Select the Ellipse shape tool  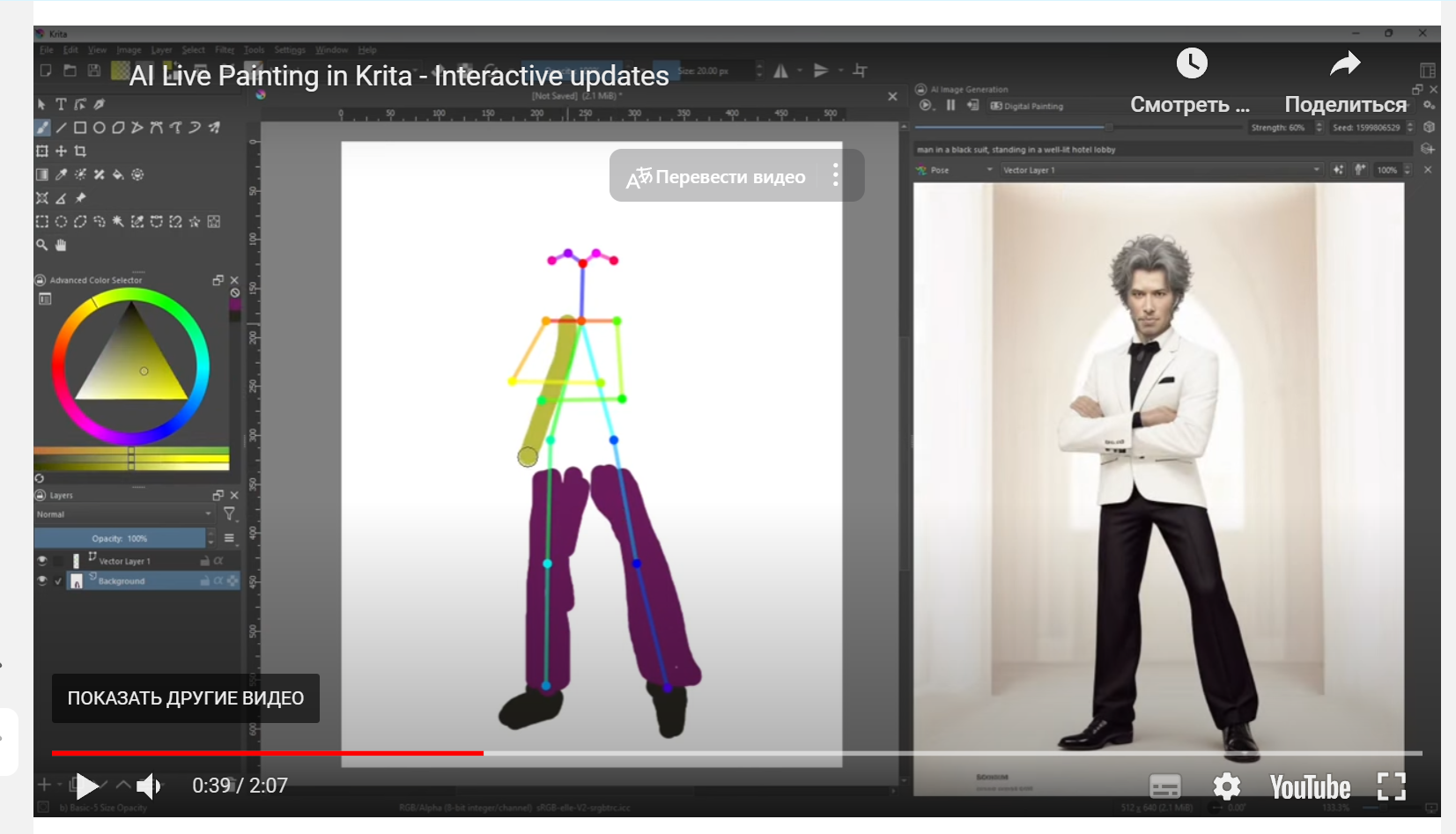pyautogui.click(x=100, y=128)
